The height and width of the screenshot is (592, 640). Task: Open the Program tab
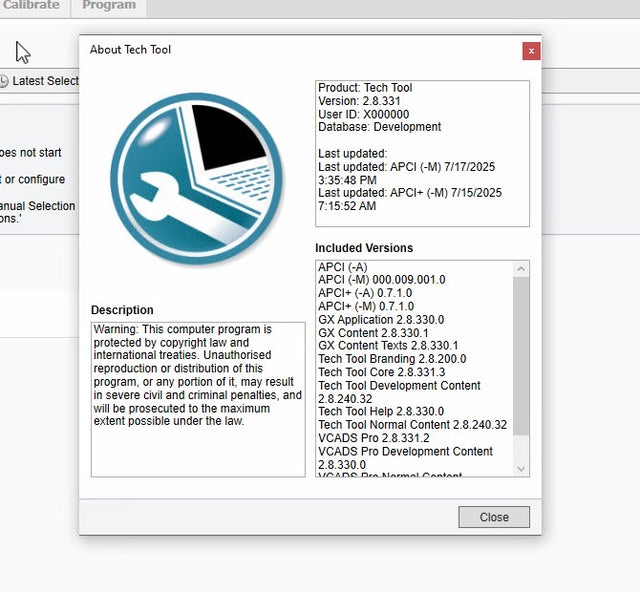click(x=109, y=6)
